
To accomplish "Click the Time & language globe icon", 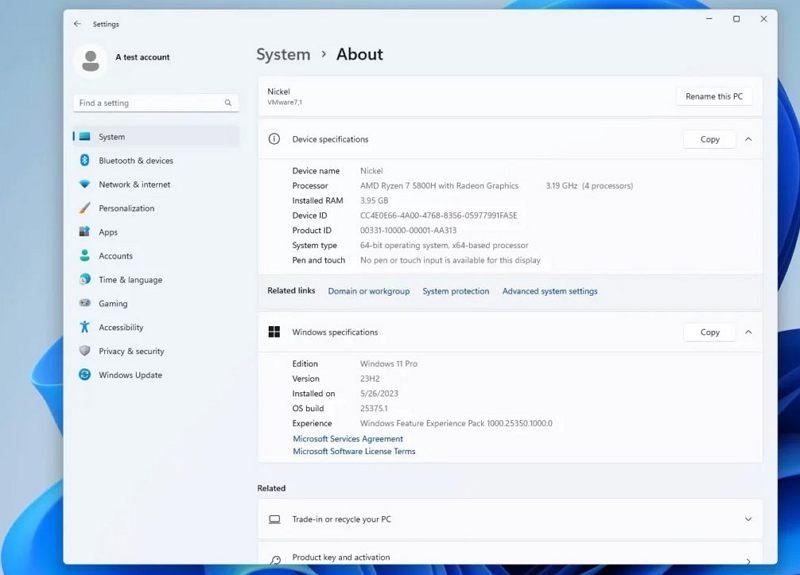I will tap(85, 279).
